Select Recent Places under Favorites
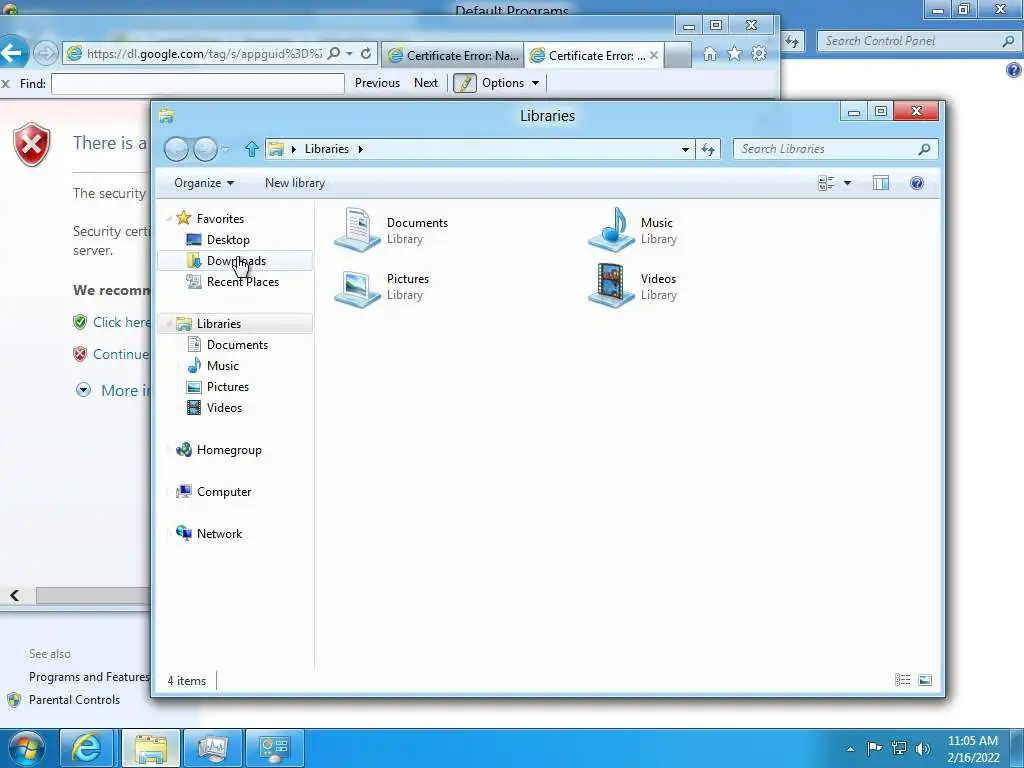The height and width of the screenshot is (768, 1024). 242,281
